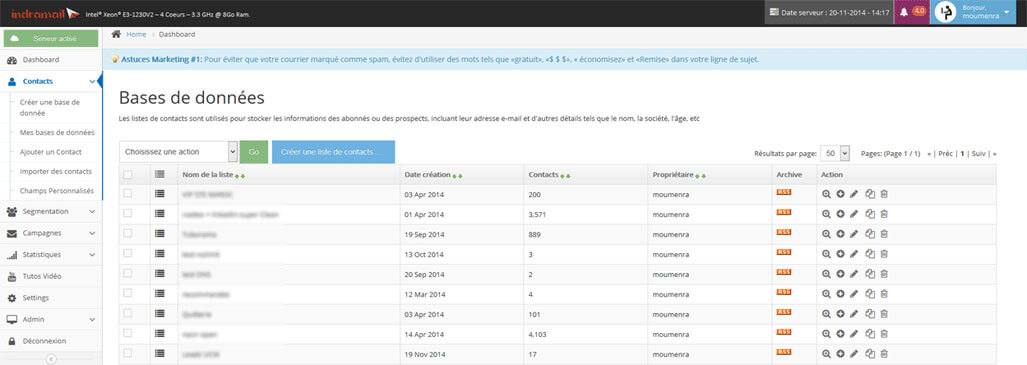Expand the Segmentation sidebar section
The width and height of the screenshot is (1027, 365).
[51, 212]
